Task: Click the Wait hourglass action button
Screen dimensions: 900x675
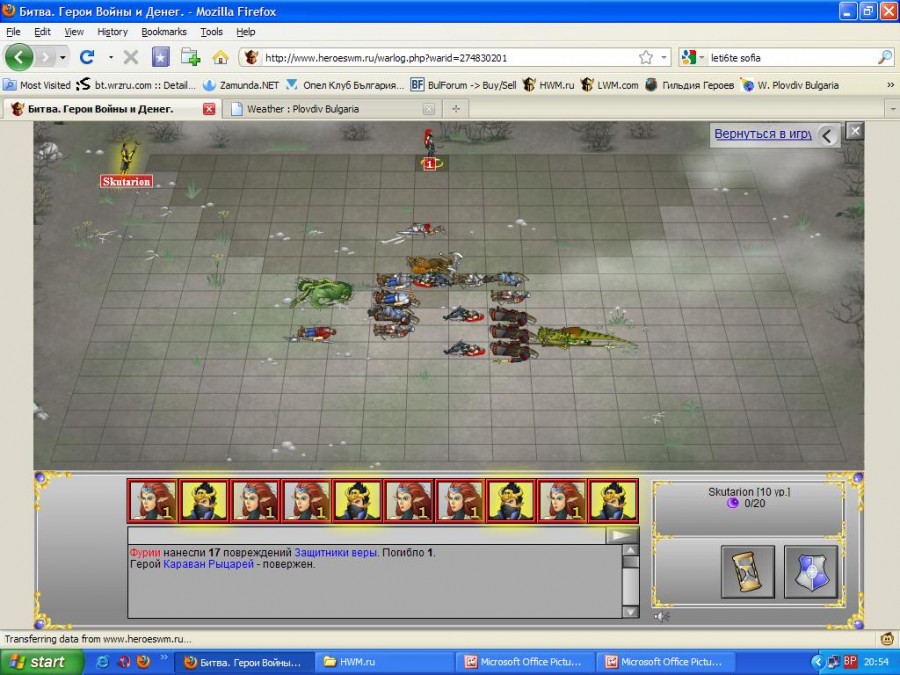Action: 747,572
